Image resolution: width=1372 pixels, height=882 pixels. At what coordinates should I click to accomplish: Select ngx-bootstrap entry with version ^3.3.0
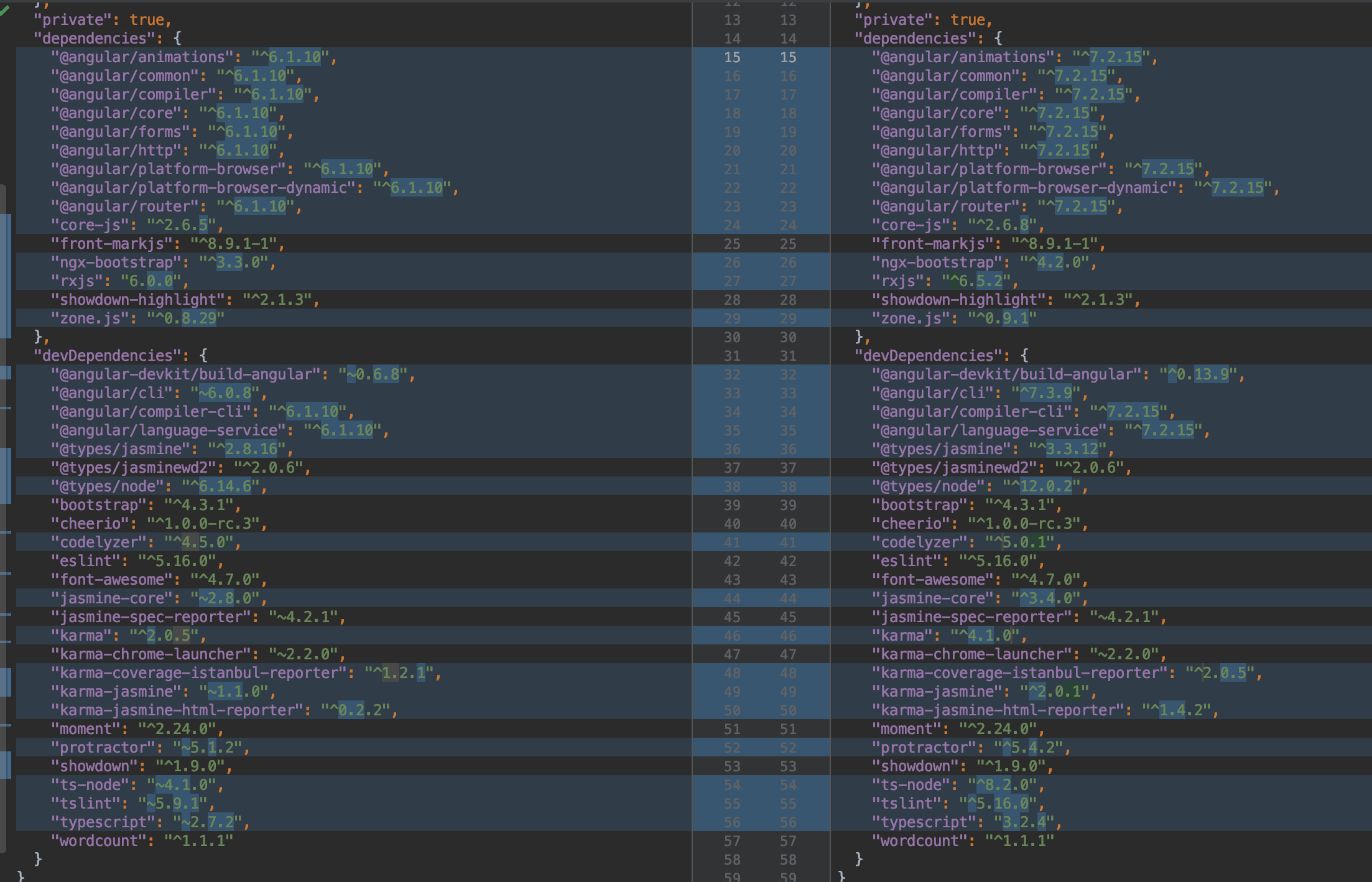tap(164, 262)
